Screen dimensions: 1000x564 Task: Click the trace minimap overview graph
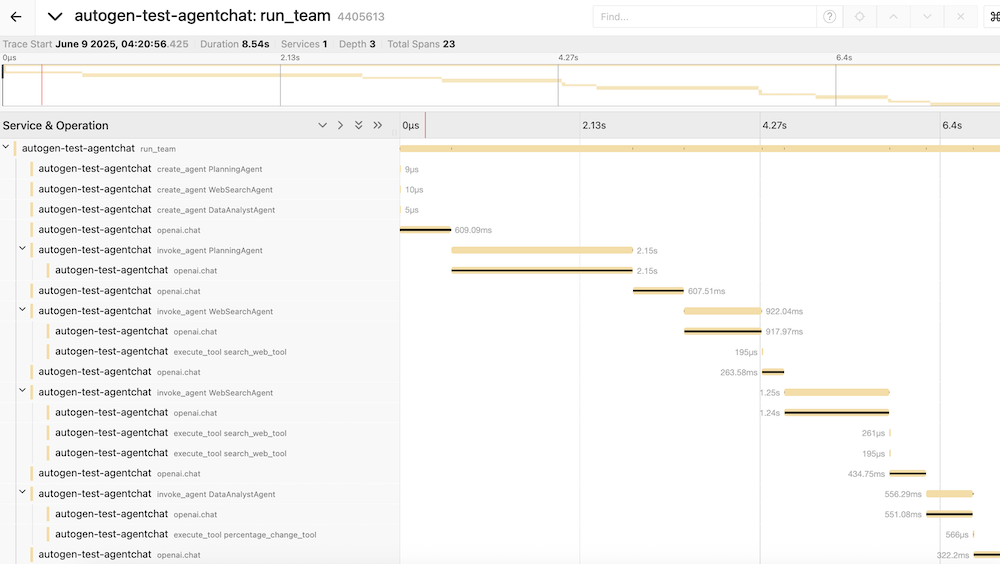500,85
